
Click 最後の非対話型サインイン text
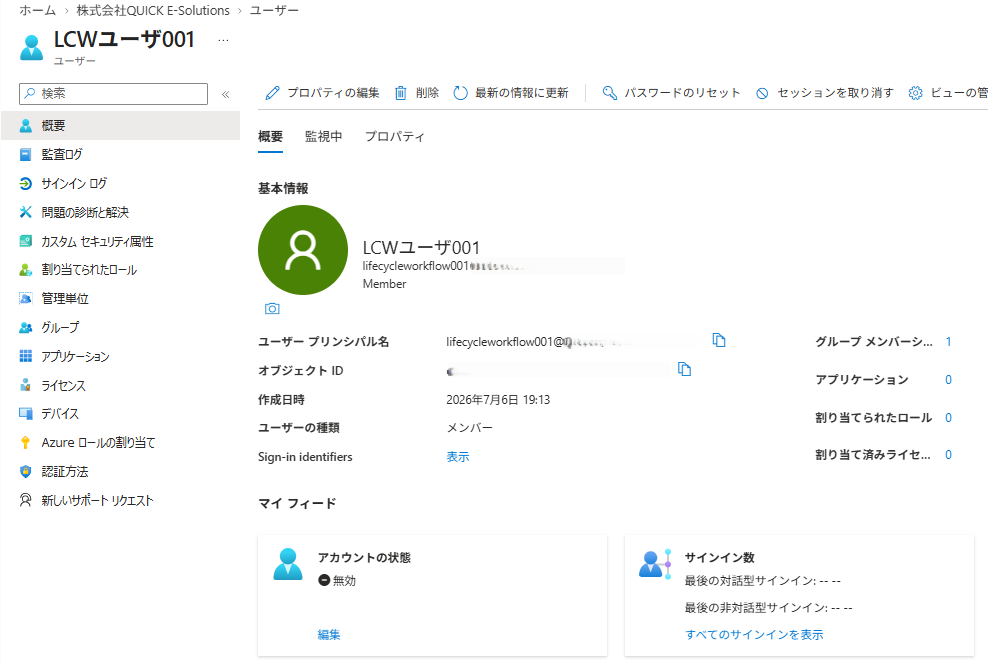tap(769, 607)
